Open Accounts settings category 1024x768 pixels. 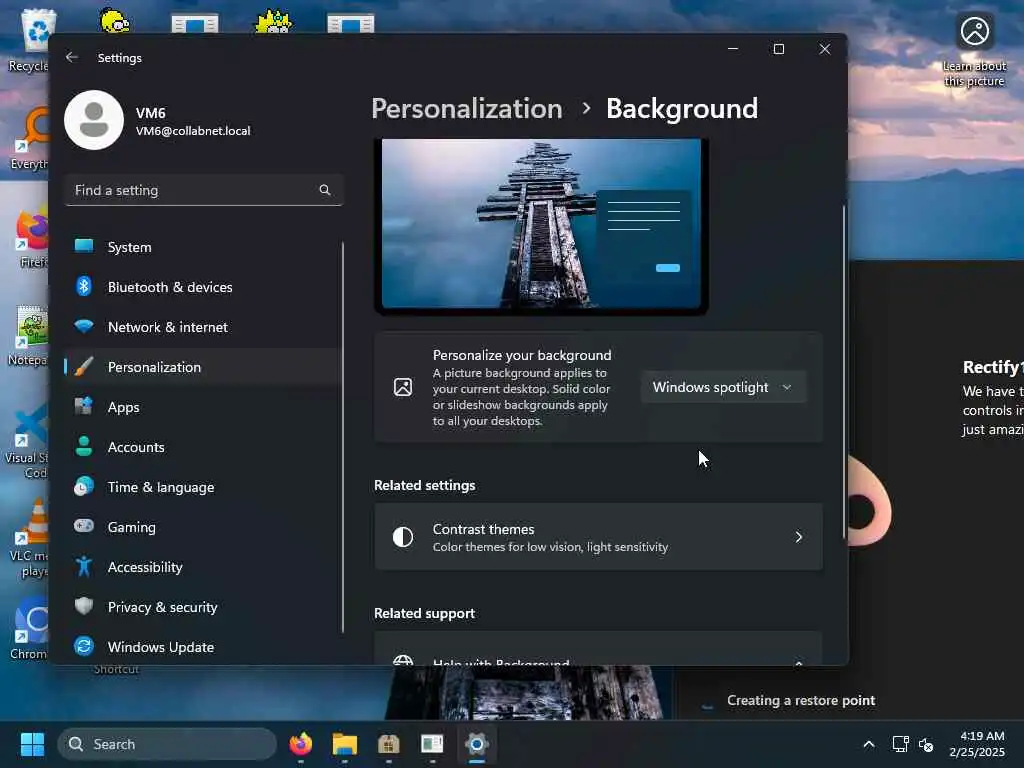[203, 447]
